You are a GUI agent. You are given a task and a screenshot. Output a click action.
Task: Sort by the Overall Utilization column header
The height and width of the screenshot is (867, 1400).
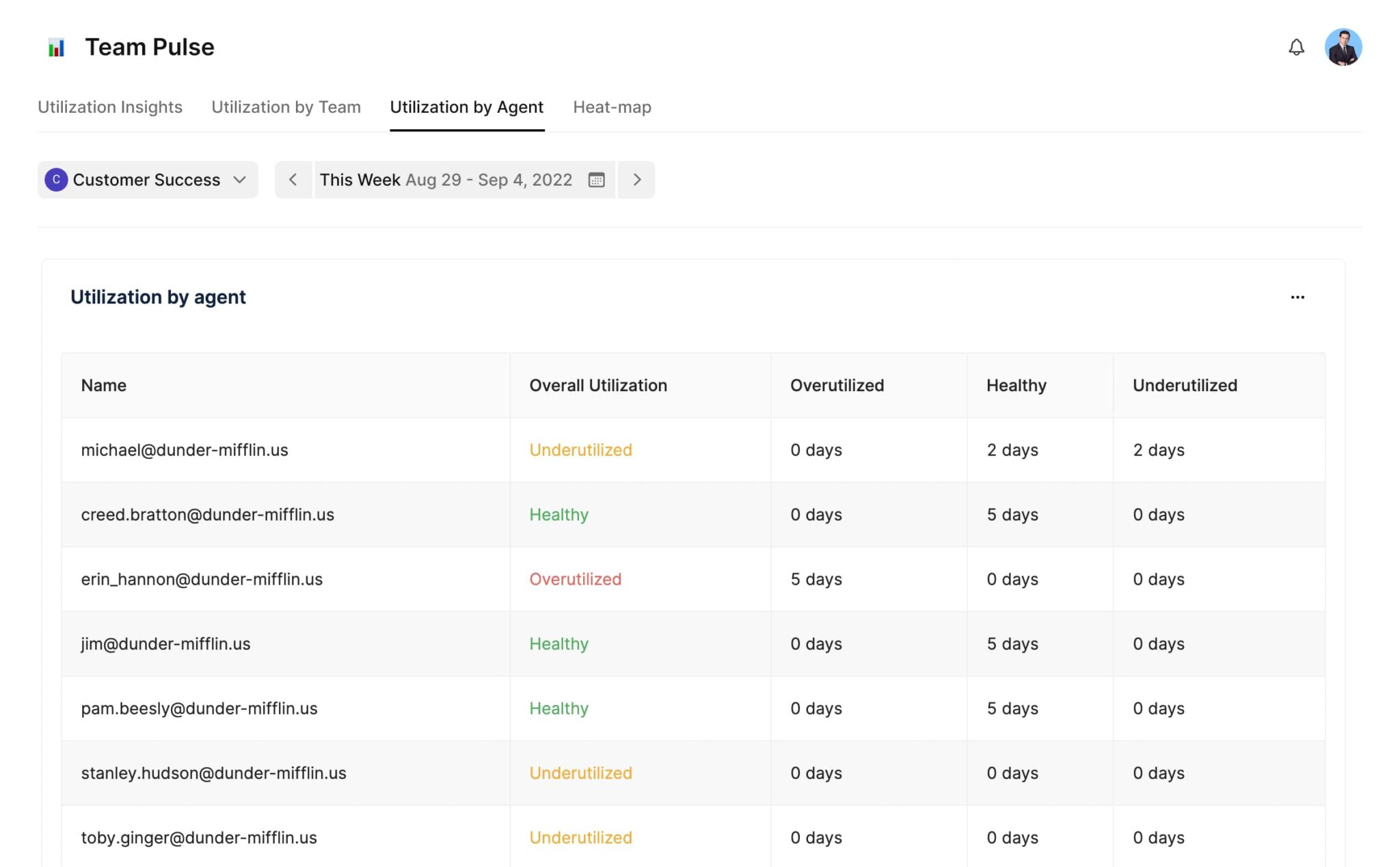click(597, 386)
